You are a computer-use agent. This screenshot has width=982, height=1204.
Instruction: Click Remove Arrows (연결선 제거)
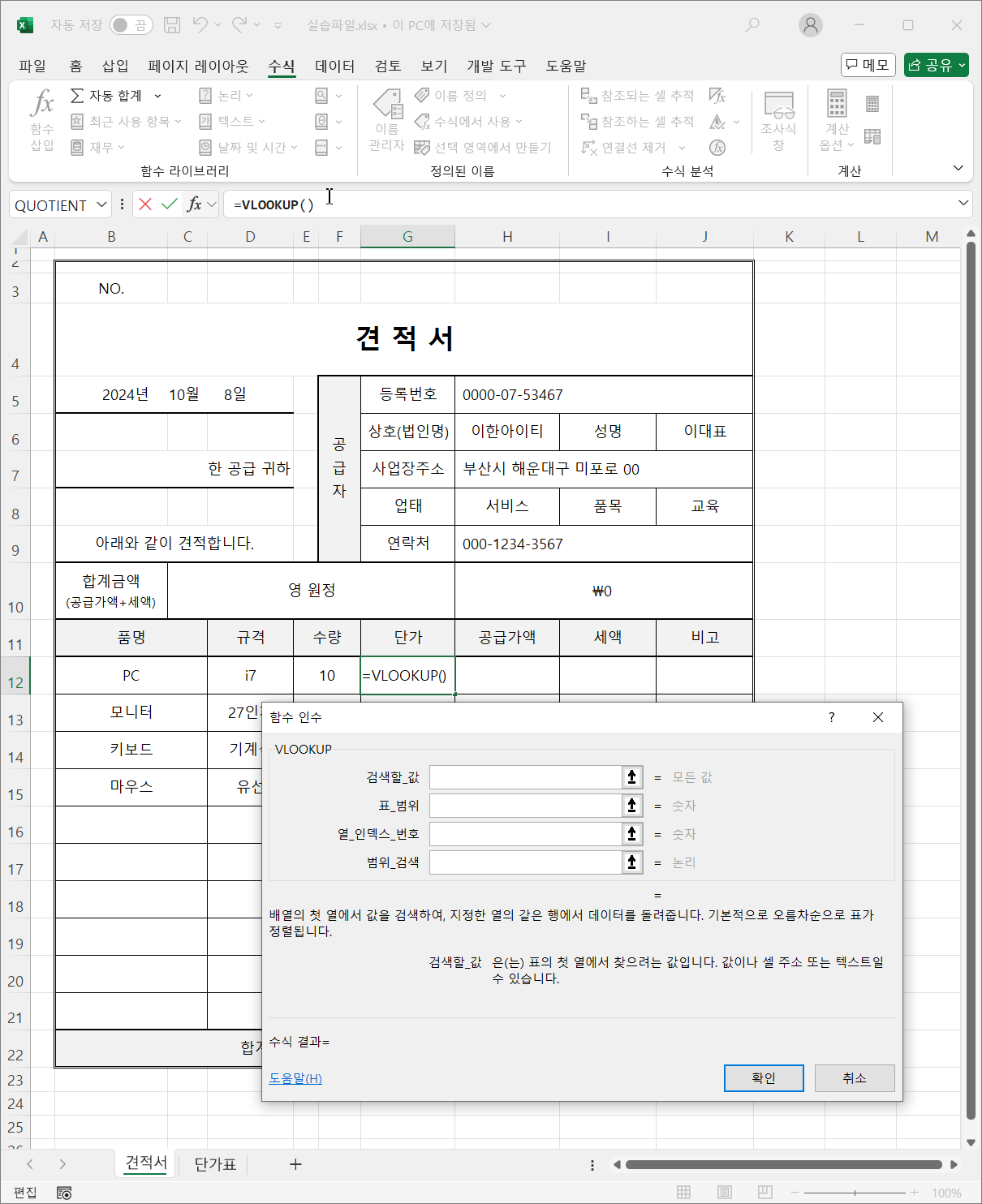[625, 148]
